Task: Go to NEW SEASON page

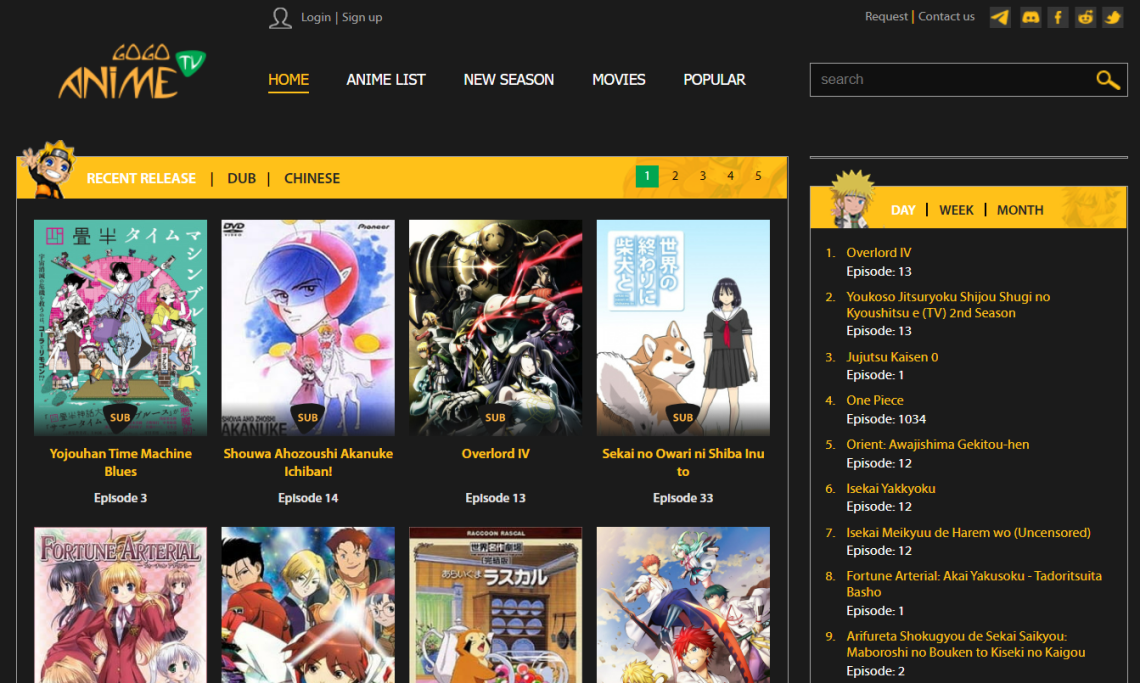Action: pyautogui.click(x=508, y=79)
